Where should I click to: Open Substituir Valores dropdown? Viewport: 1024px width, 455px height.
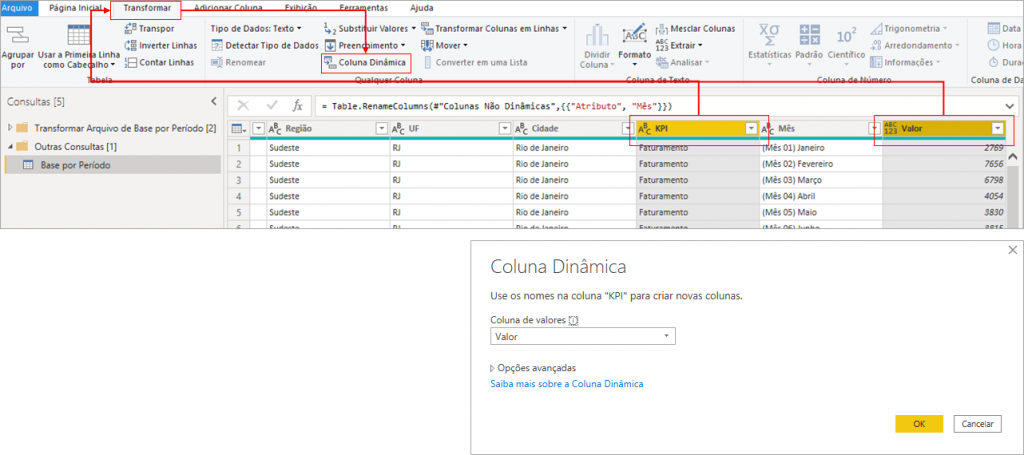(370, 29)
